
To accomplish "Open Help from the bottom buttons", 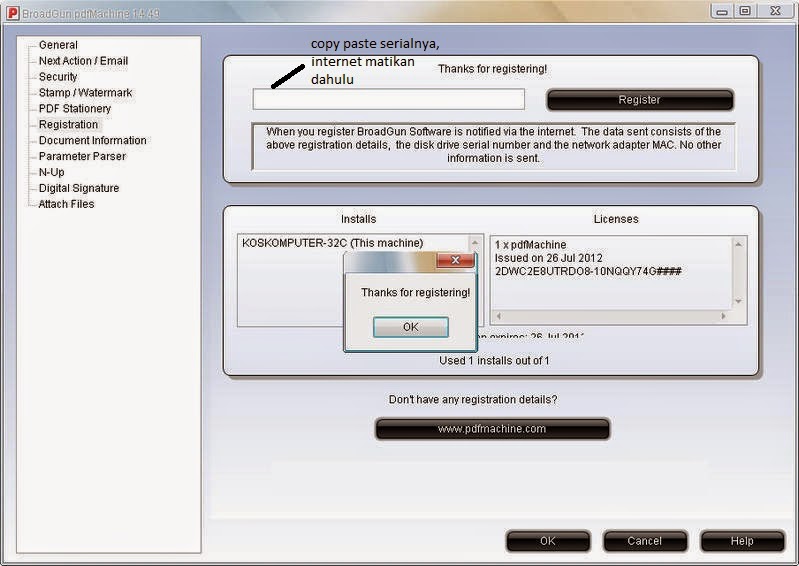I will coord(741,541).
